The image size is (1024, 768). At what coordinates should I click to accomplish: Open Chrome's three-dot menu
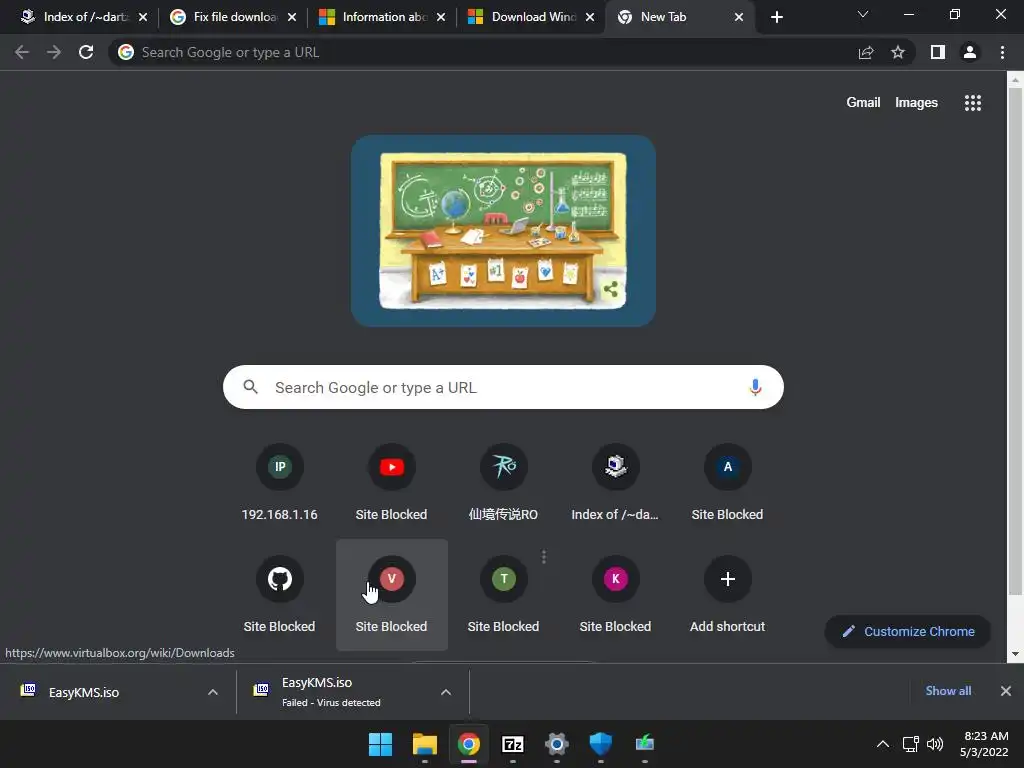point(1002,52)
